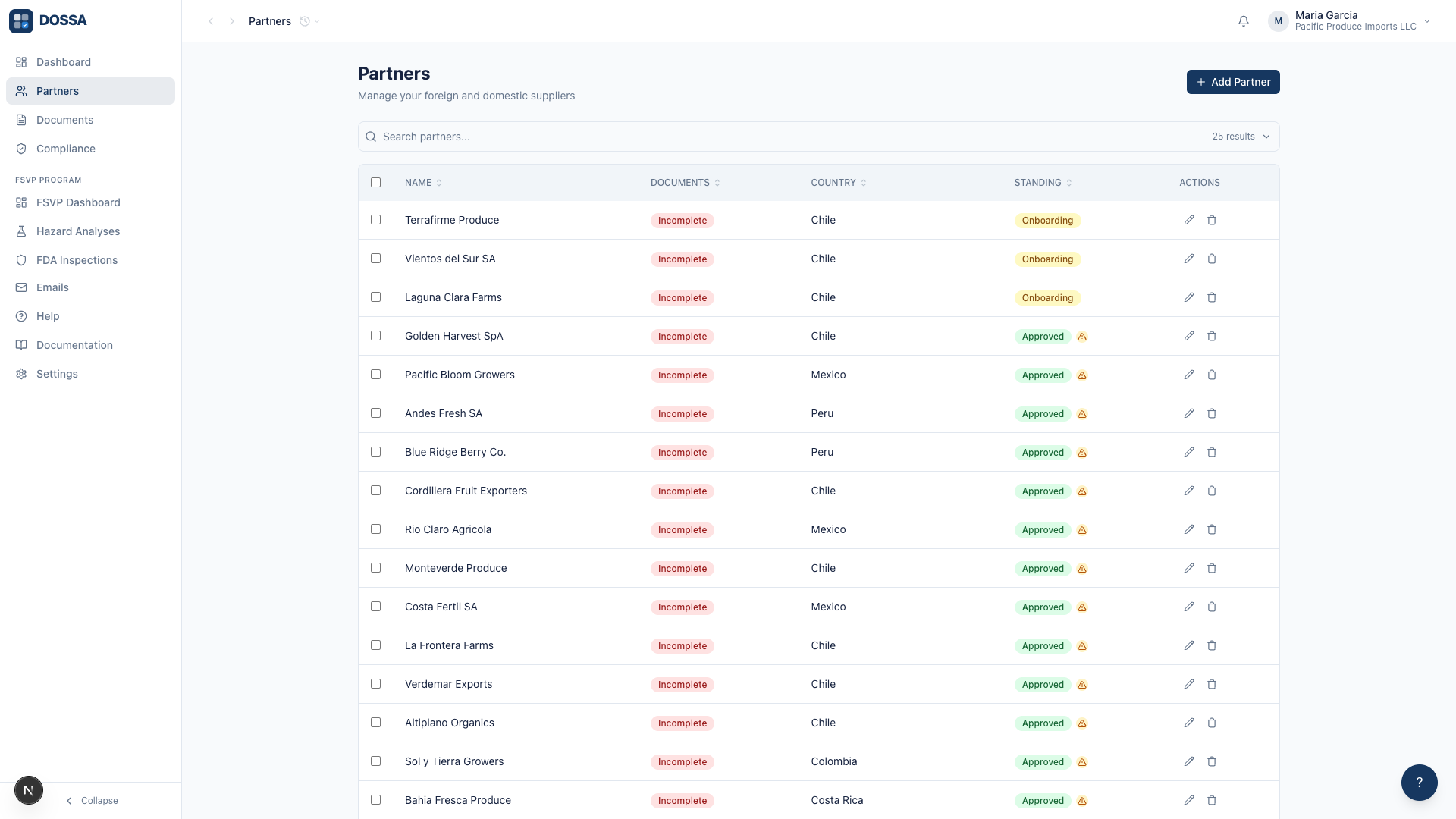Click the round N badge
This screenshot has height=819, width=1456.
29,790
